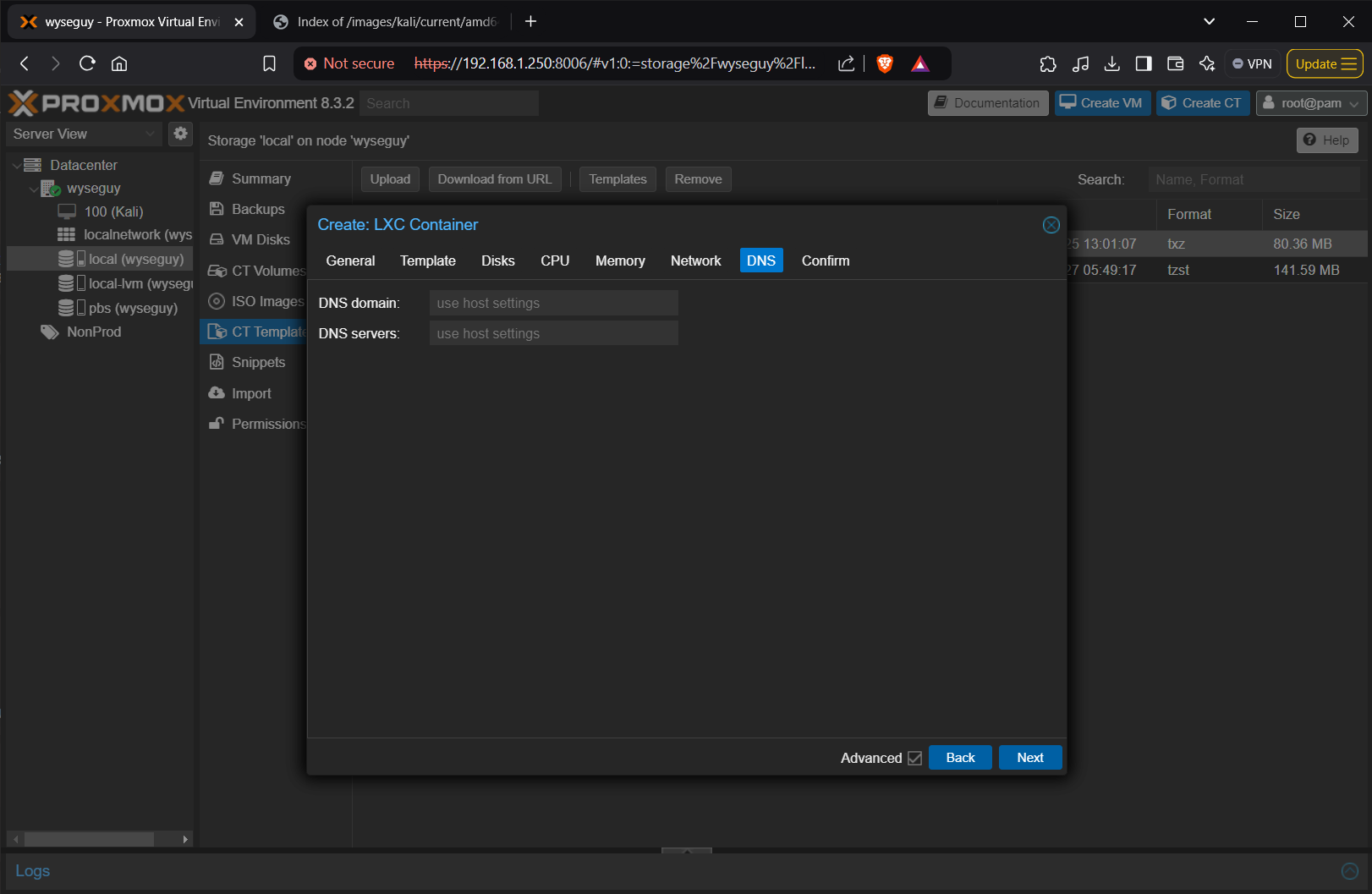Image resolution: width=1372 pixels, height=894 pixels.
Task: Bookmark the page icon
Action: (x=269, y=63)
